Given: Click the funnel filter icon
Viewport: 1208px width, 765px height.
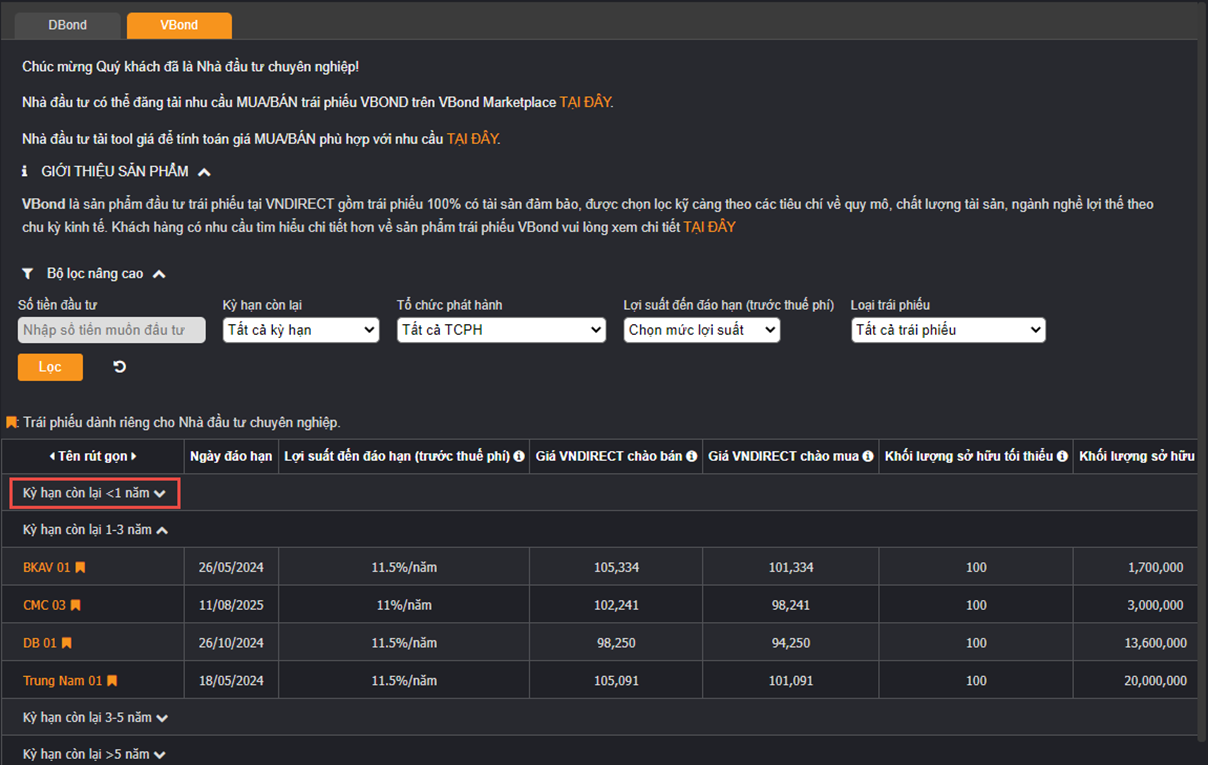Looking at the screenshot, I should [x=27, y=274].
